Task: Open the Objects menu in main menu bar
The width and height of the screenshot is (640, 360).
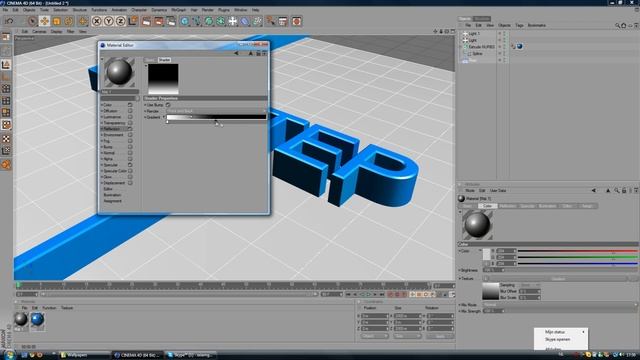Action: [29, 10]
